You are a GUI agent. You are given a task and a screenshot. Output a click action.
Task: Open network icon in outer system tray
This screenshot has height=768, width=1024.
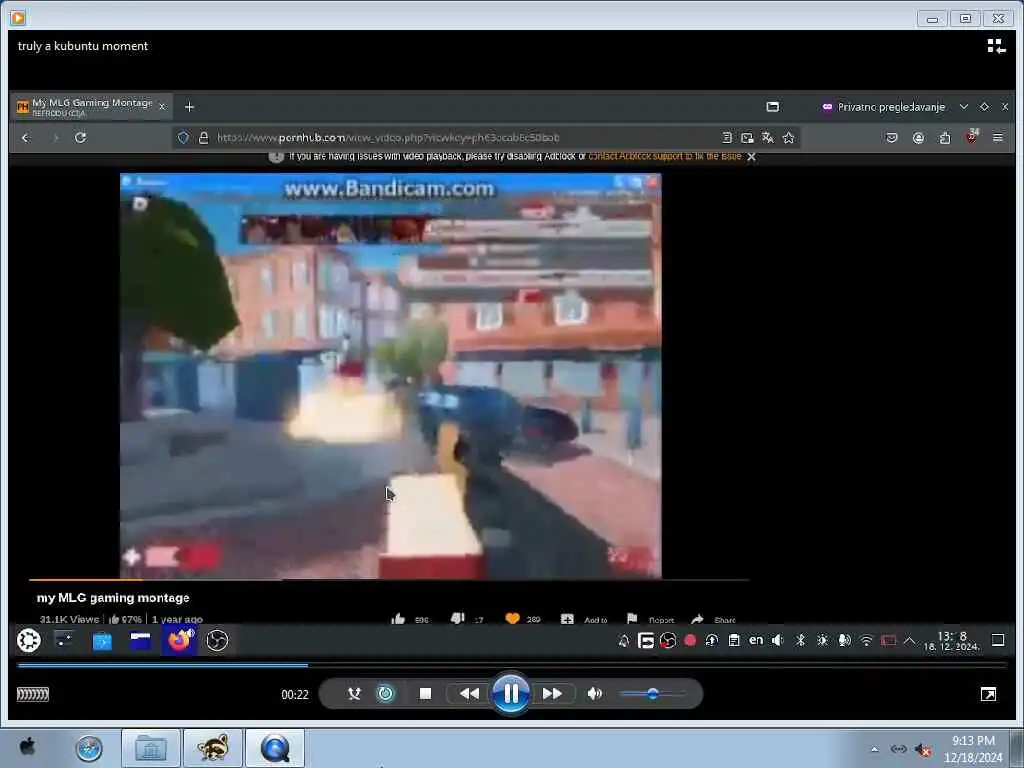(899, 749)
